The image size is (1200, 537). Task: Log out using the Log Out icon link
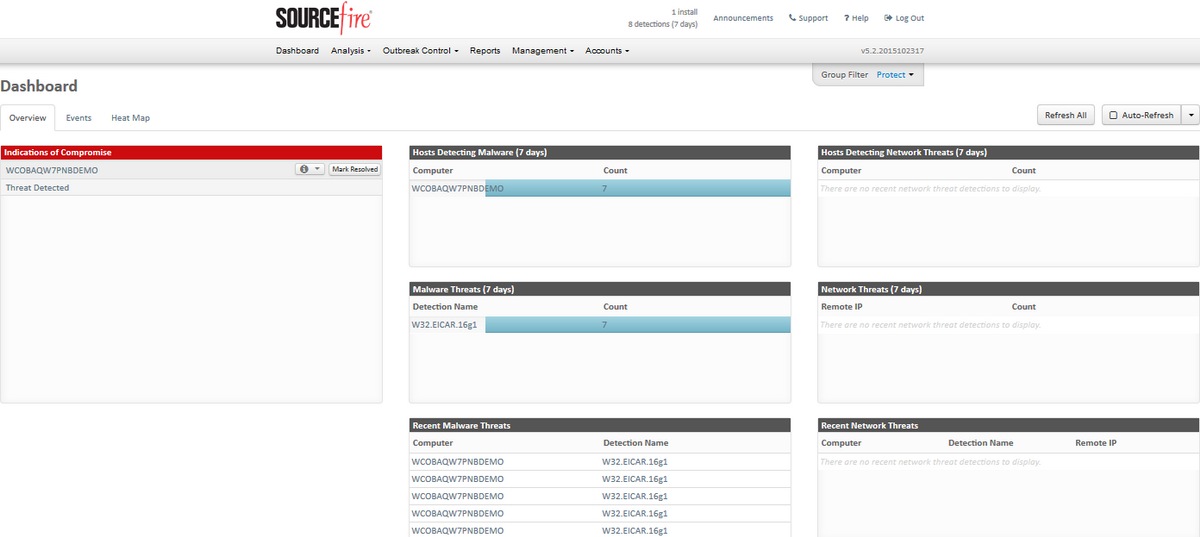click(x=904, y=18)
